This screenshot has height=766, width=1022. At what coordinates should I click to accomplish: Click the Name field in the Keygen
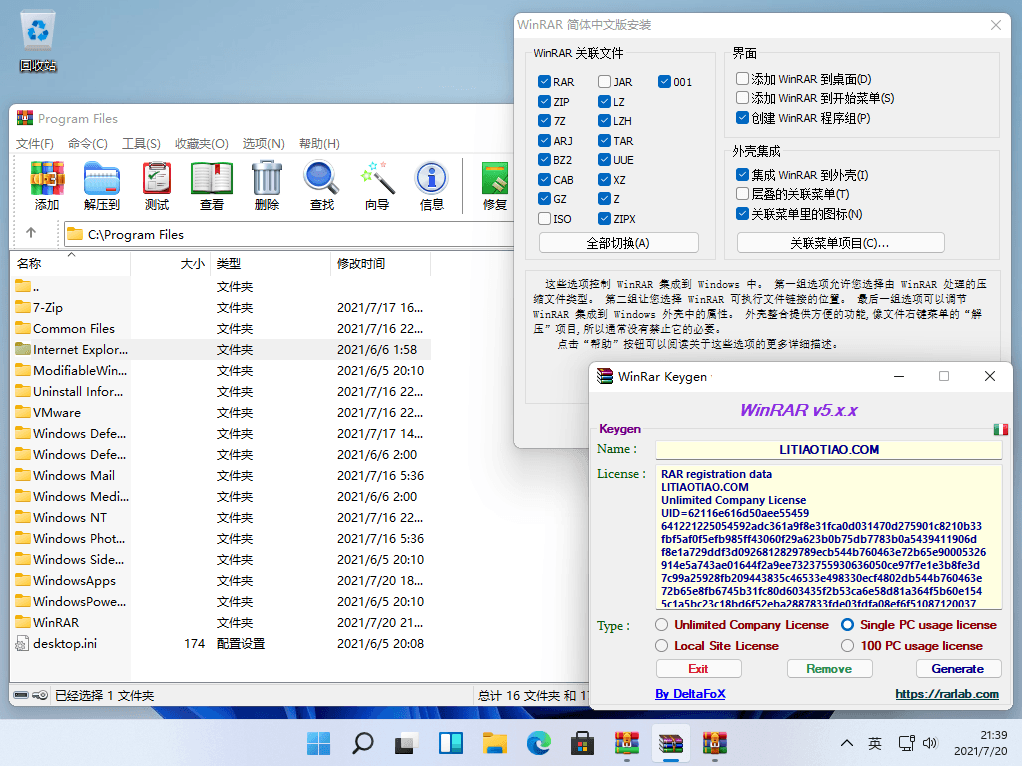pyautogui.click(x=828, y=449)
